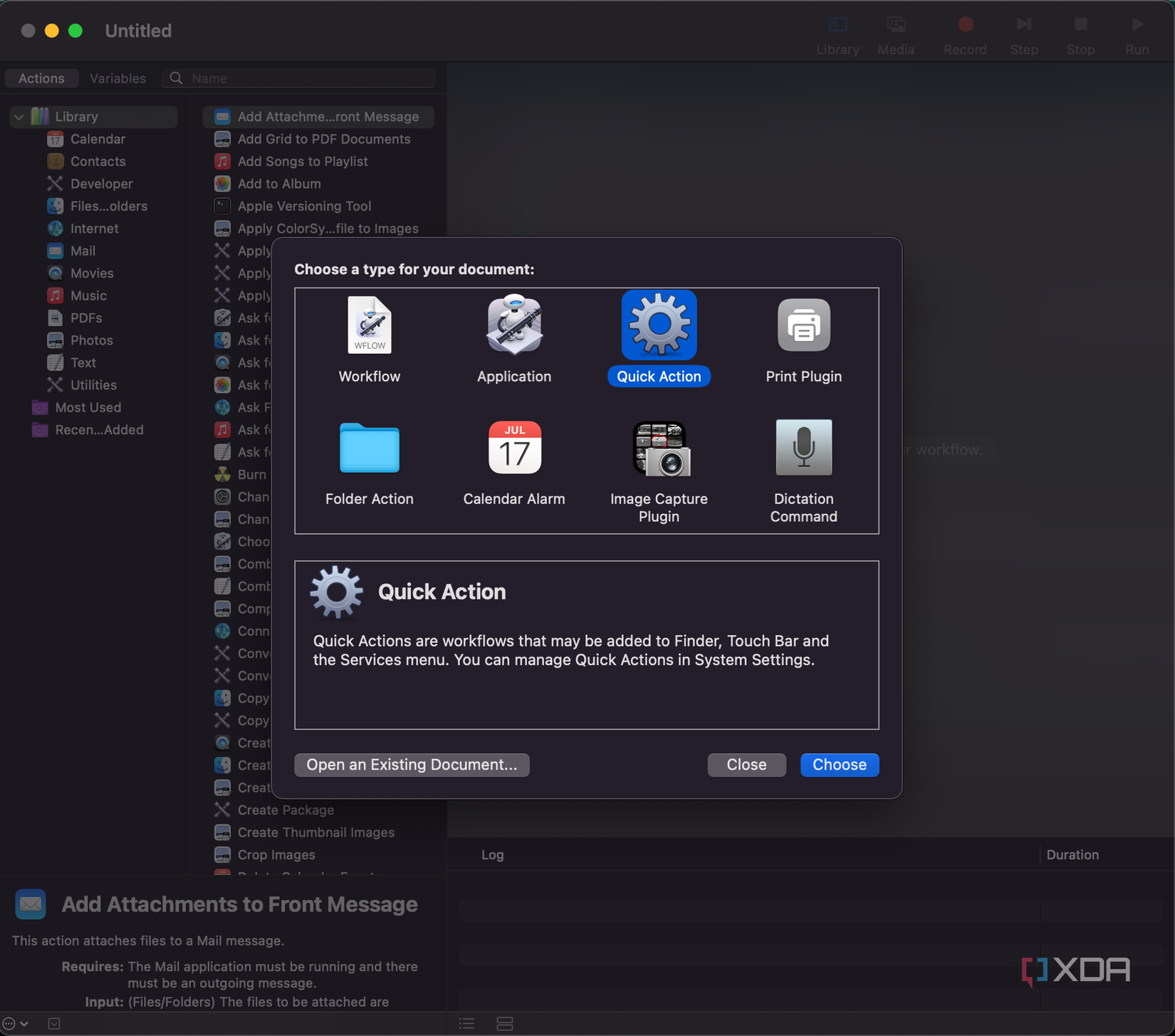Toggle the description pane visibility button
The image size is (1175, 1036).
pos(54,1023)
